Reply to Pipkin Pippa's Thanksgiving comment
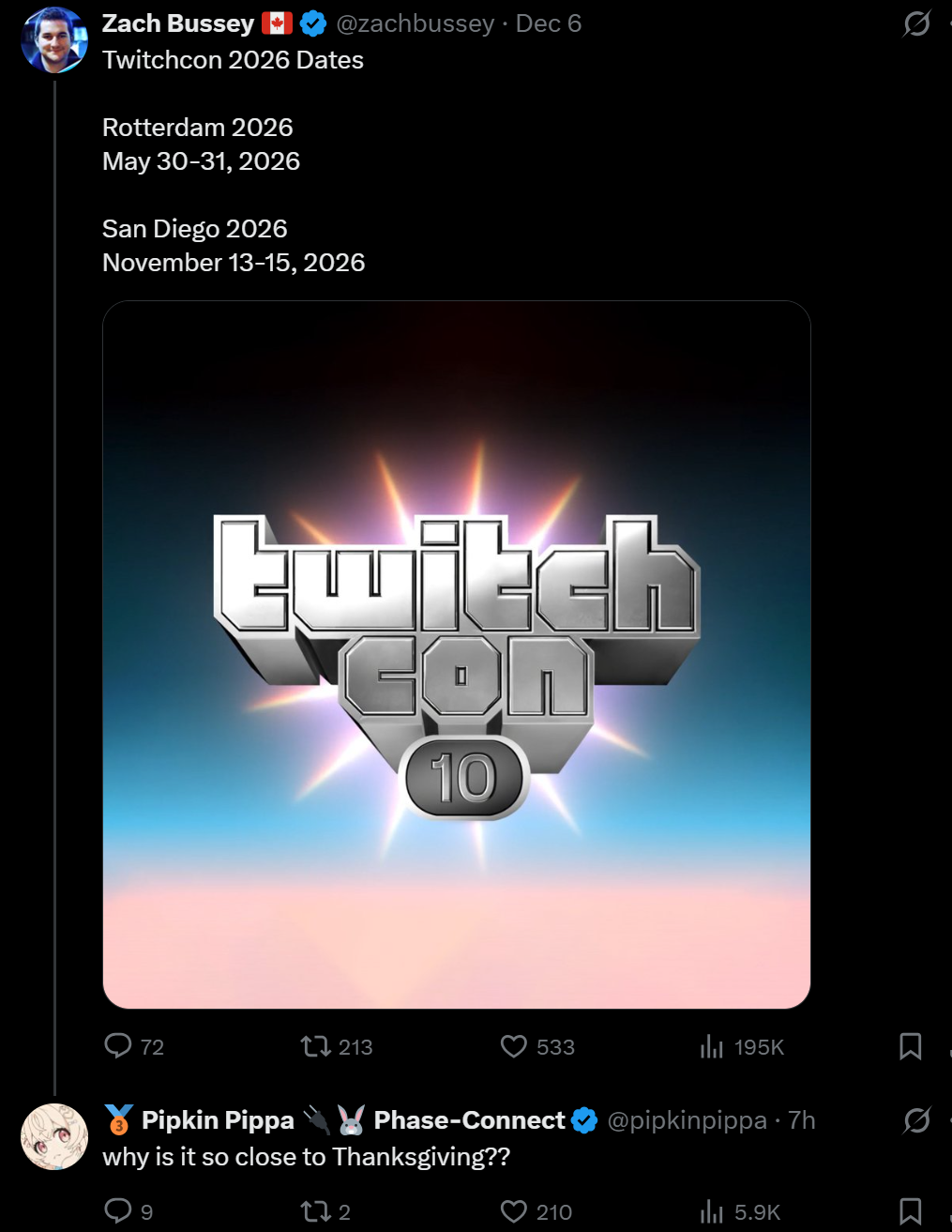The width and height of the screenshot is (952, 1232). pyautogui.click(x=128, y=1211)
